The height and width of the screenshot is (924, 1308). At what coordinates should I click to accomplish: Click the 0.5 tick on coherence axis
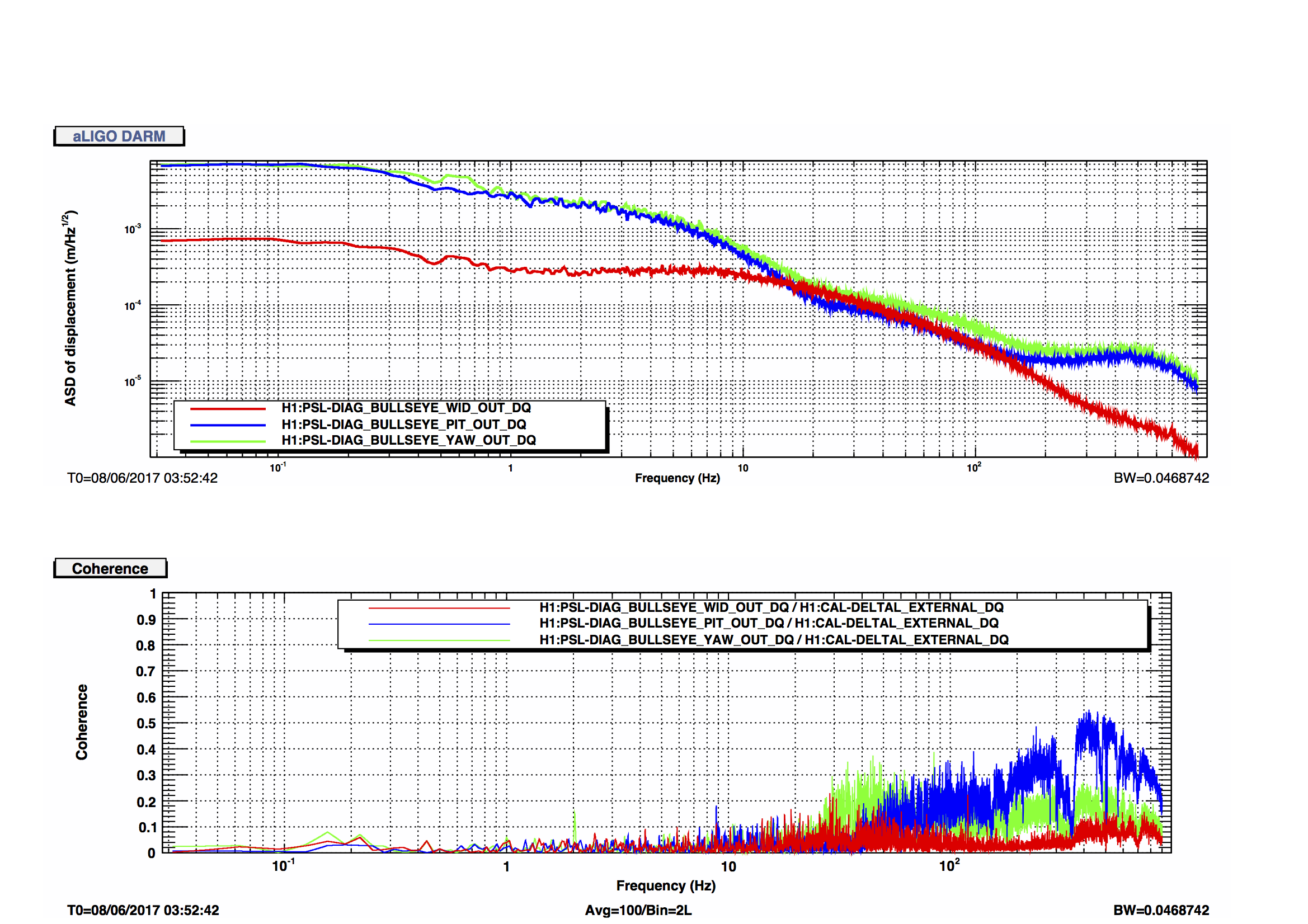(x=146, y=723)
